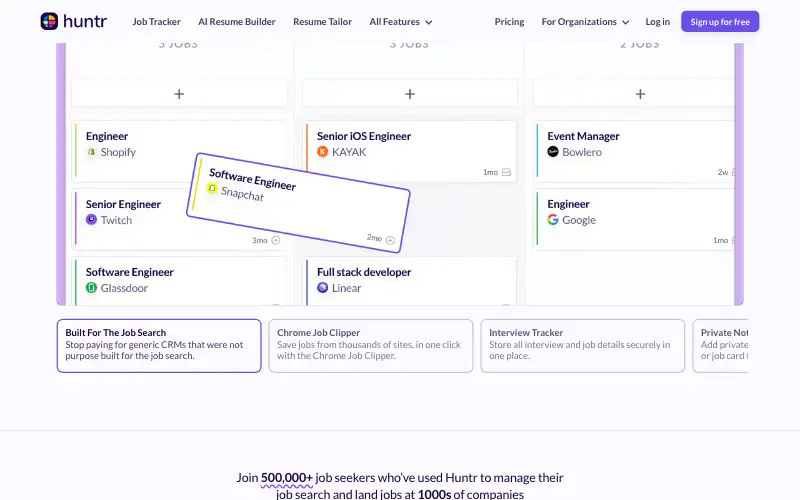The height and width of the screenshot is (500, 800).
Task: Click the Google company logo
Action: [x=553, y=220]
